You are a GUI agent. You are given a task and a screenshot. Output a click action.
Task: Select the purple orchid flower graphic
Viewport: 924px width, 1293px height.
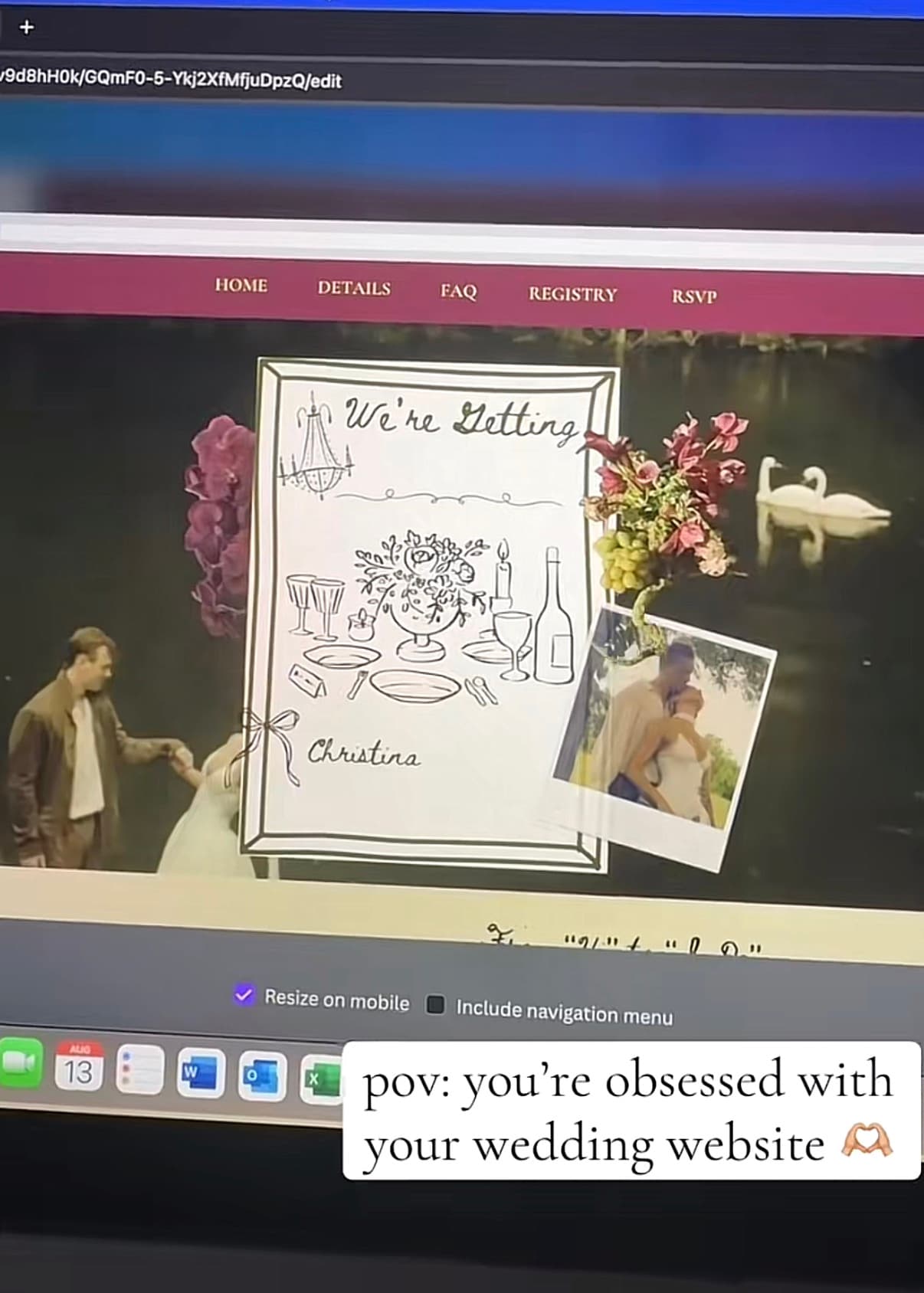(220, 526)
